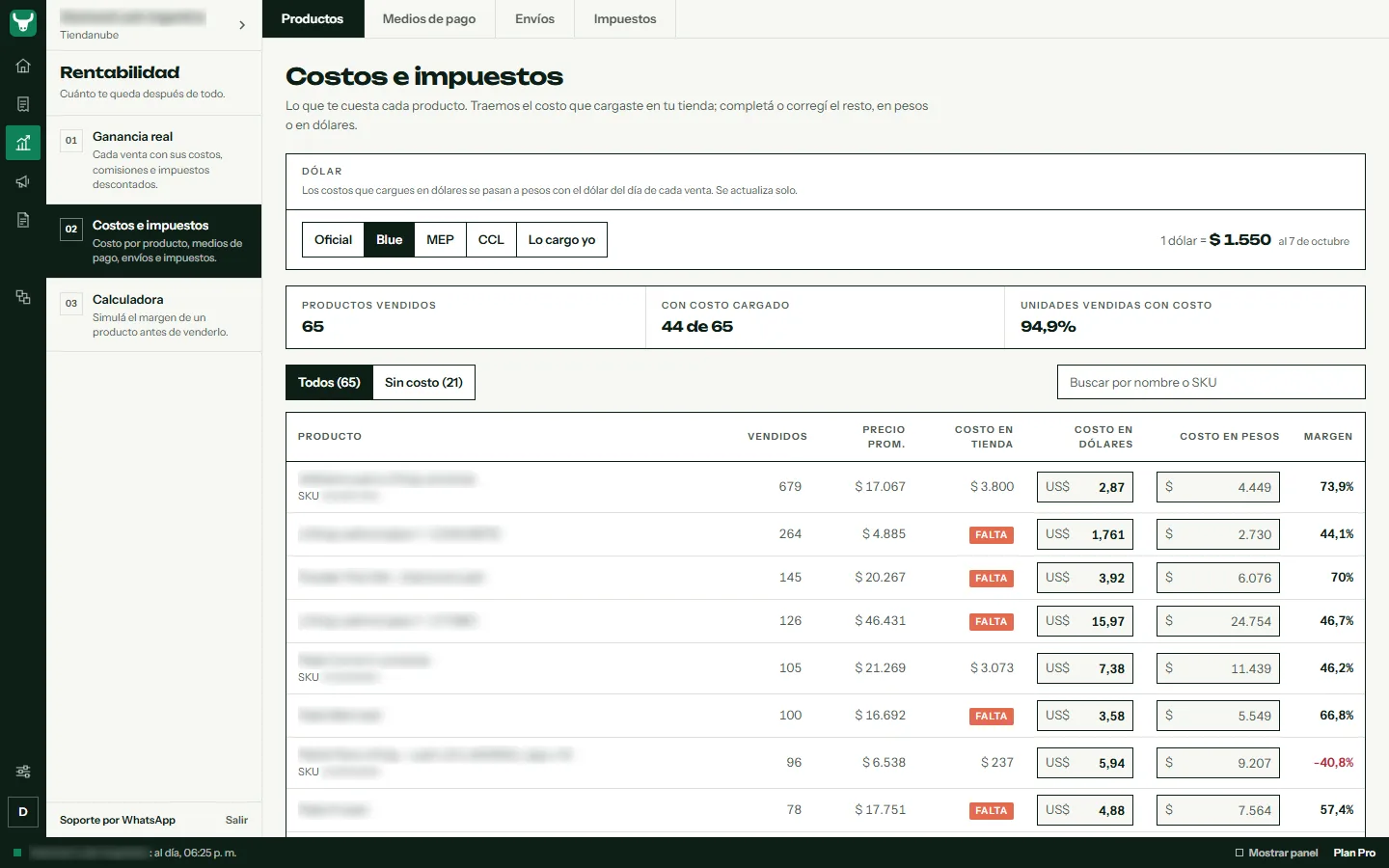
Task: Switch to the Productos tab
Action: pos(313,19)
